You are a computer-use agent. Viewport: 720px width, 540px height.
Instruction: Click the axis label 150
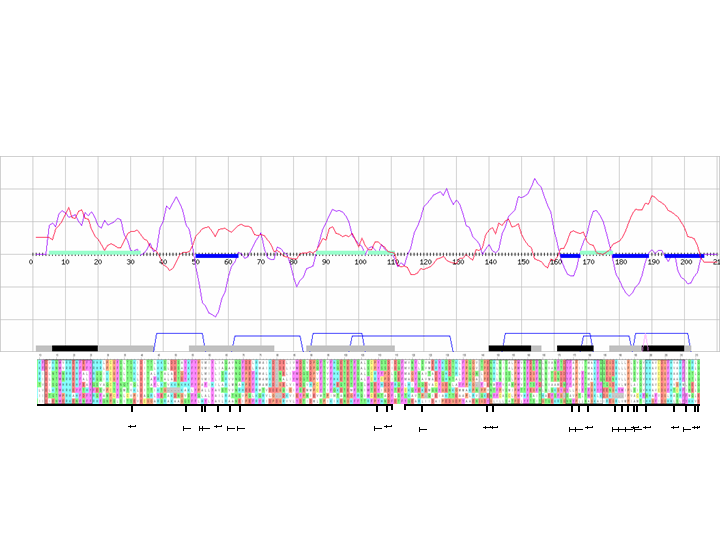pos(523,262)
